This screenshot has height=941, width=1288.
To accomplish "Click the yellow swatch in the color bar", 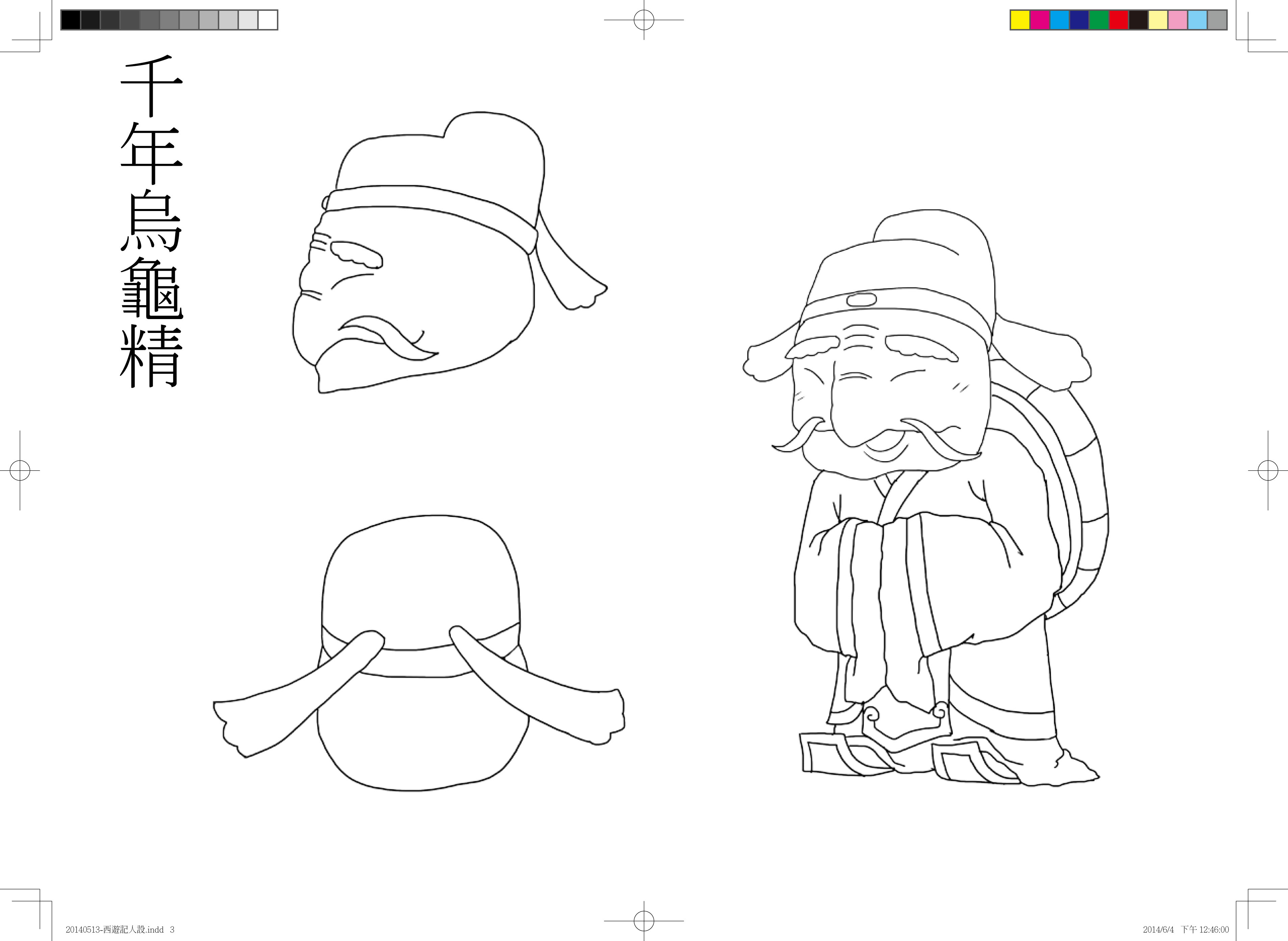I will coord(1020,20).
